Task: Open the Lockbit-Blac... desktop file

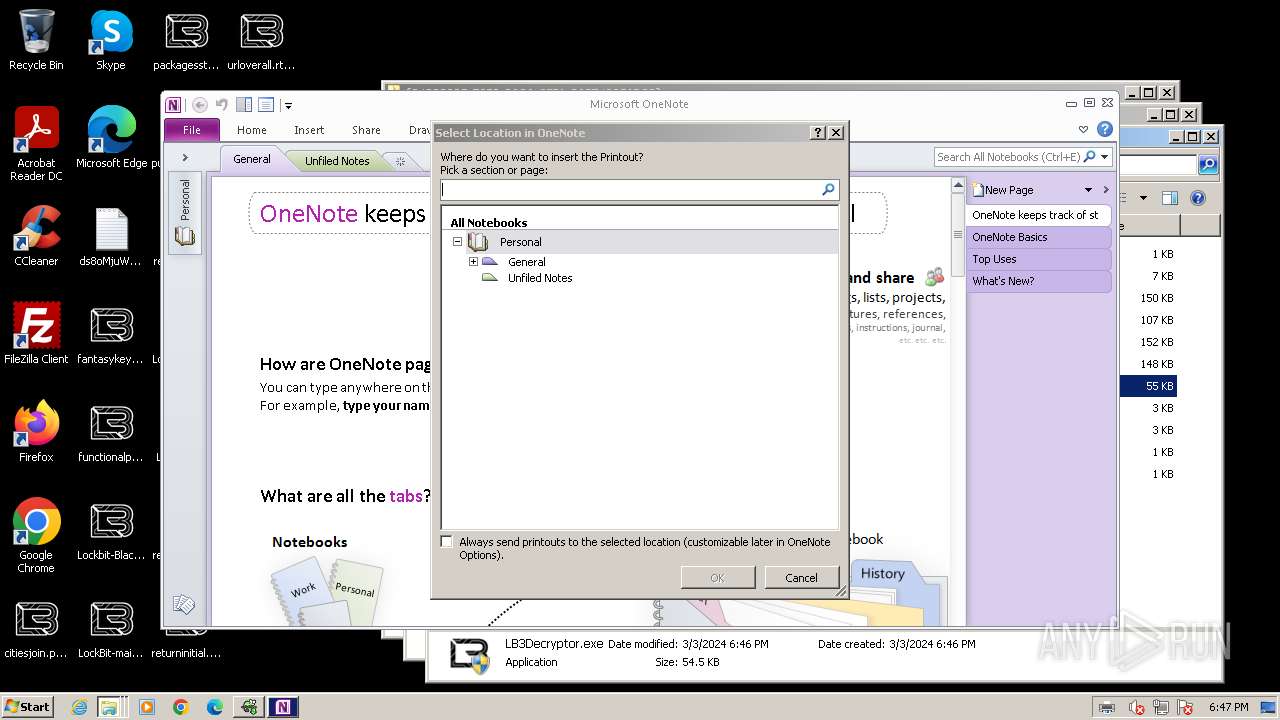Action: click(x=111, y=530)
